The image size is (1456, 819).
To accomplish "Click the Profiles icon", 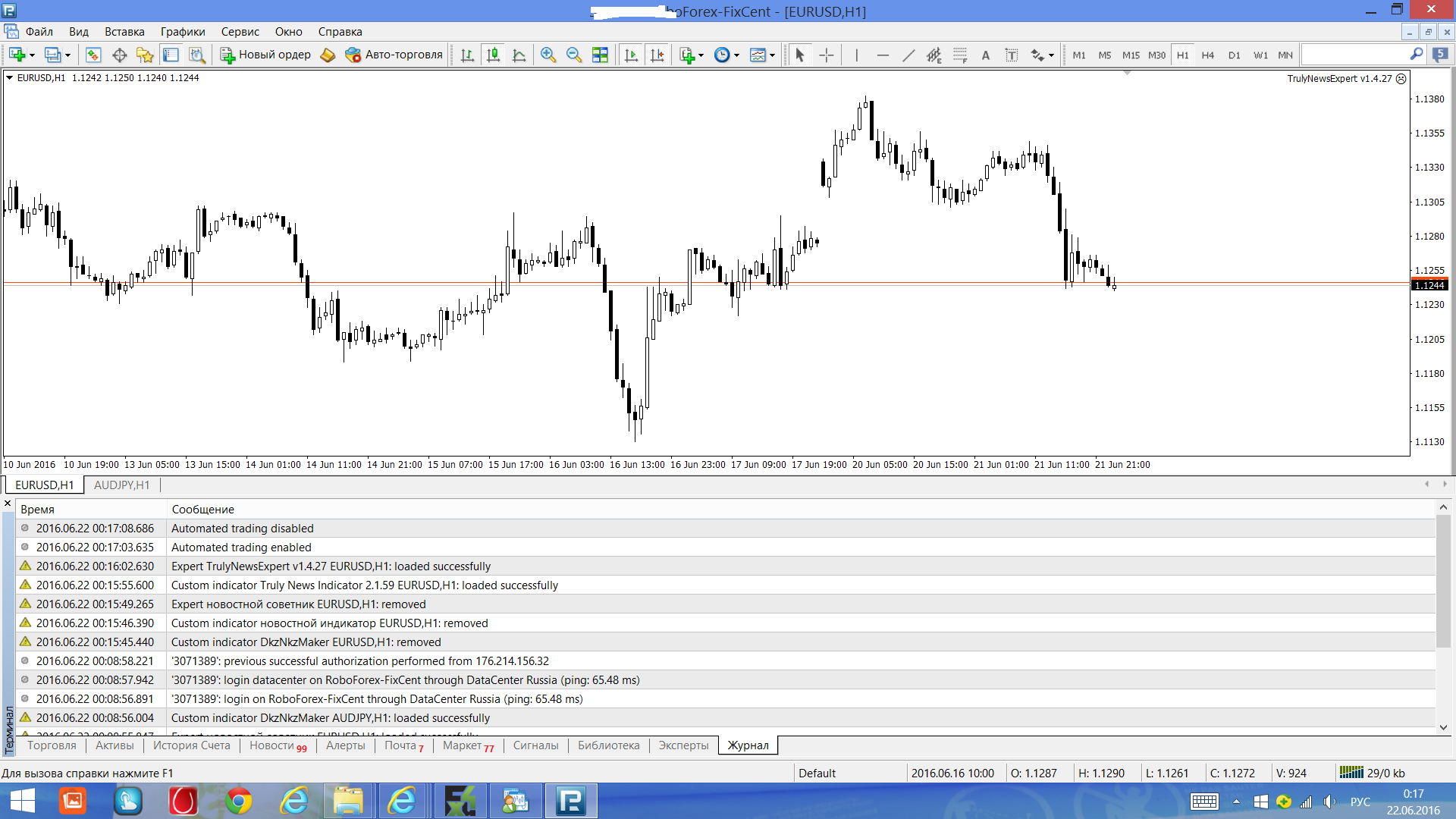I will point(52,55).
